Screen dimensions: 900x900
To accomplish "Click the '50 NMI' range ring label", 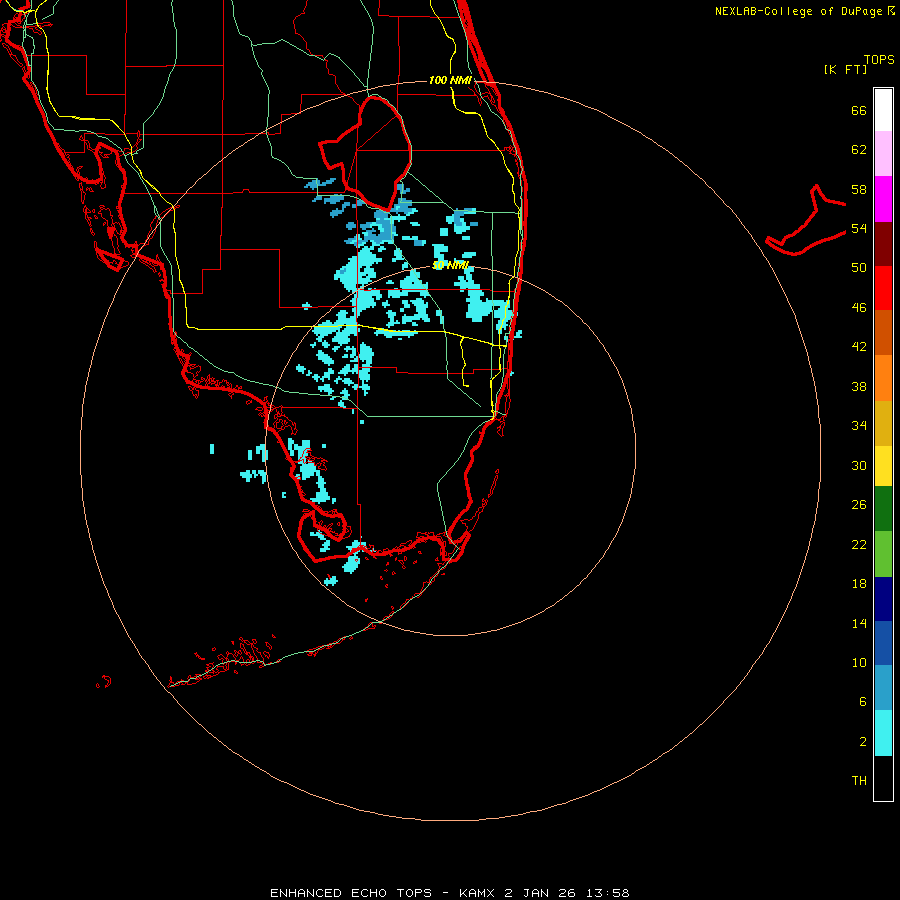I will pyautogui.click(x=450, y=265).
